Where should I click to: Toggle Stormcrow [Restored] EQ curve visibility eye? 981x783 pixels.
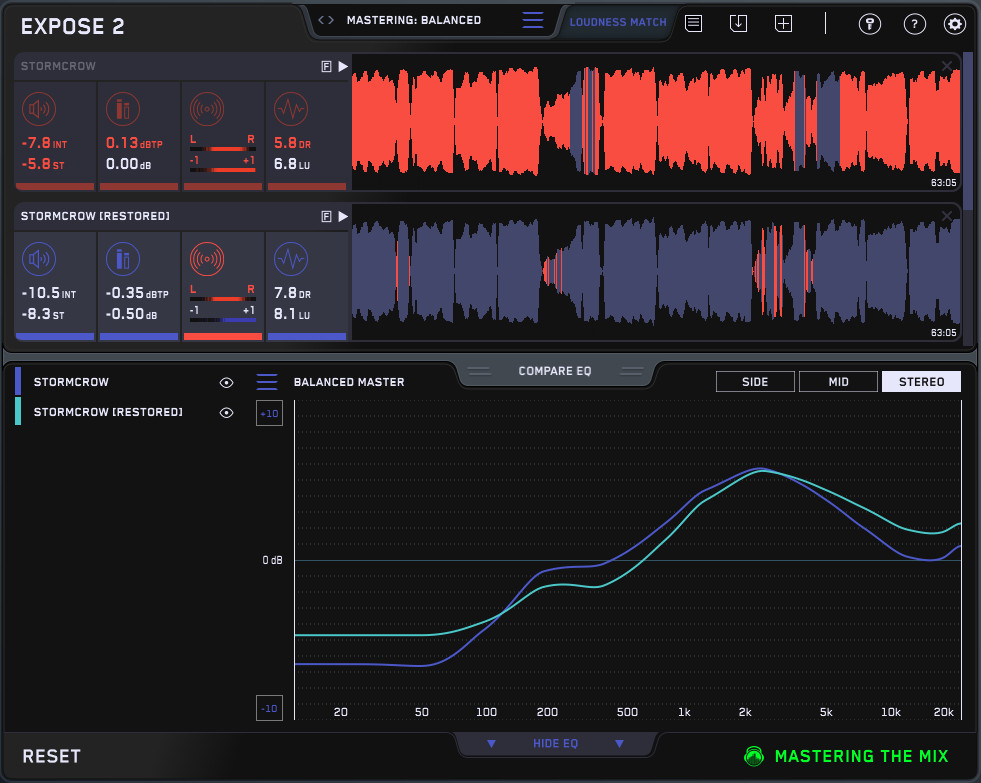[226, 413]
